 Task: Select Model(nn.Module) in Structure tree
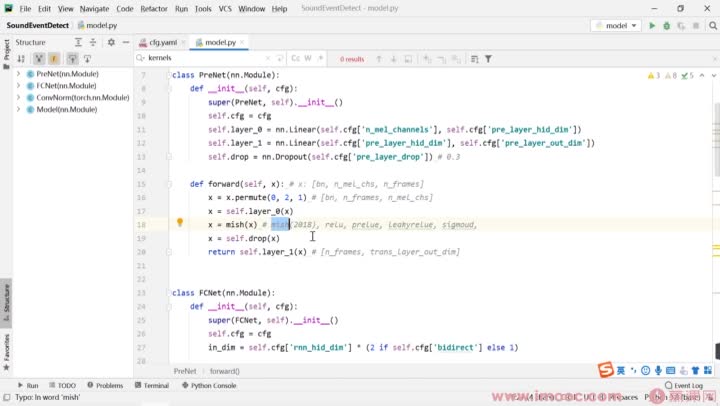67,109
